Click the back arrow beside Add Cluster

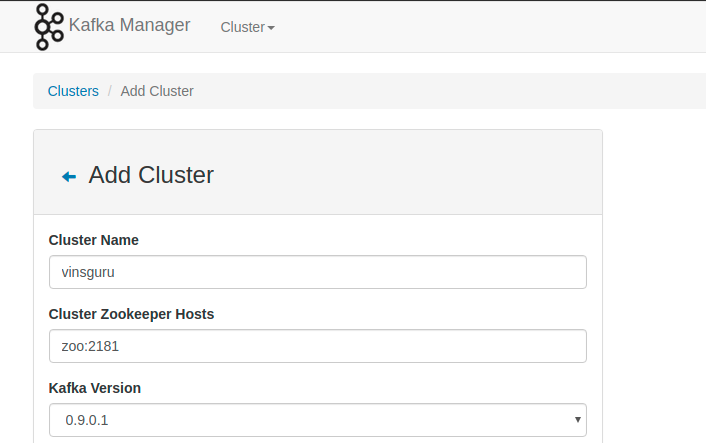coord(69,176)
